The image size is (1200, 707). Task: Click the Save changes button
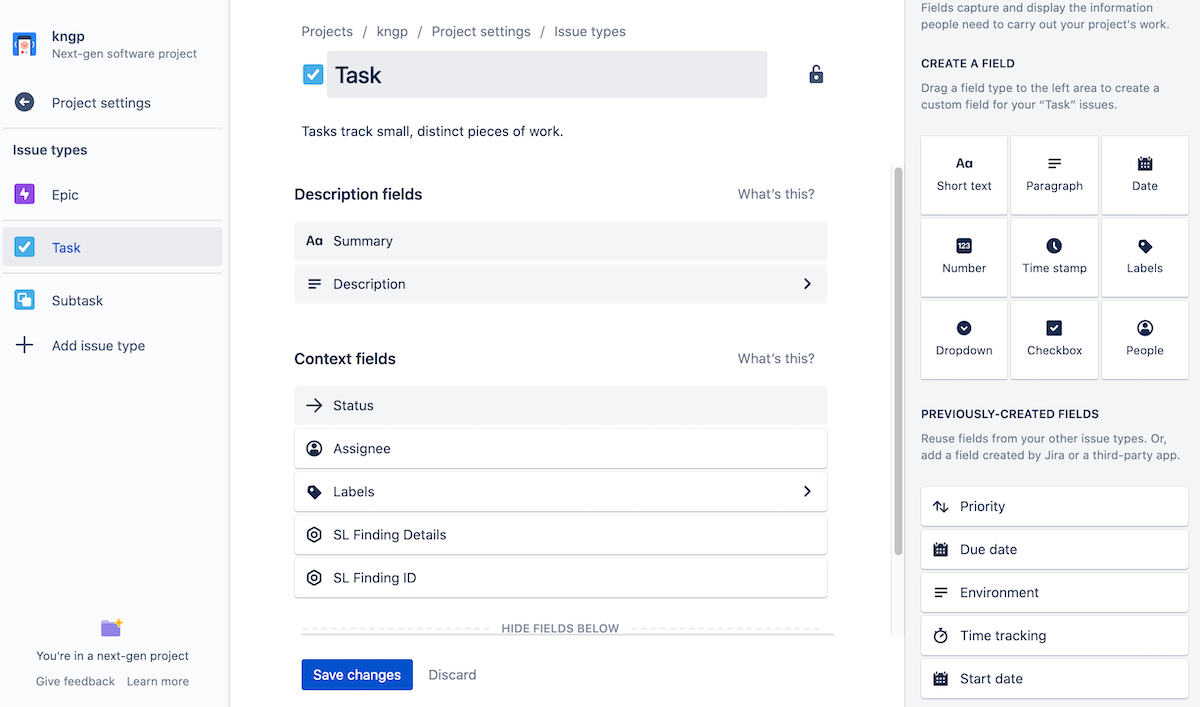(357, 674)
